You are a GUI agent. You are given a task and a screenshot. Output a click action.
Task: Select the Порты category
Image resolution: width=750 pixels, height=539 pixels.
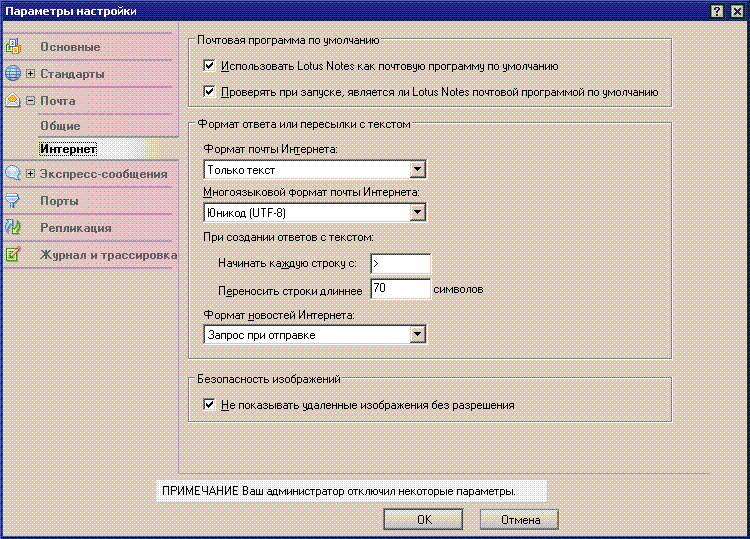tap(59, 201)
